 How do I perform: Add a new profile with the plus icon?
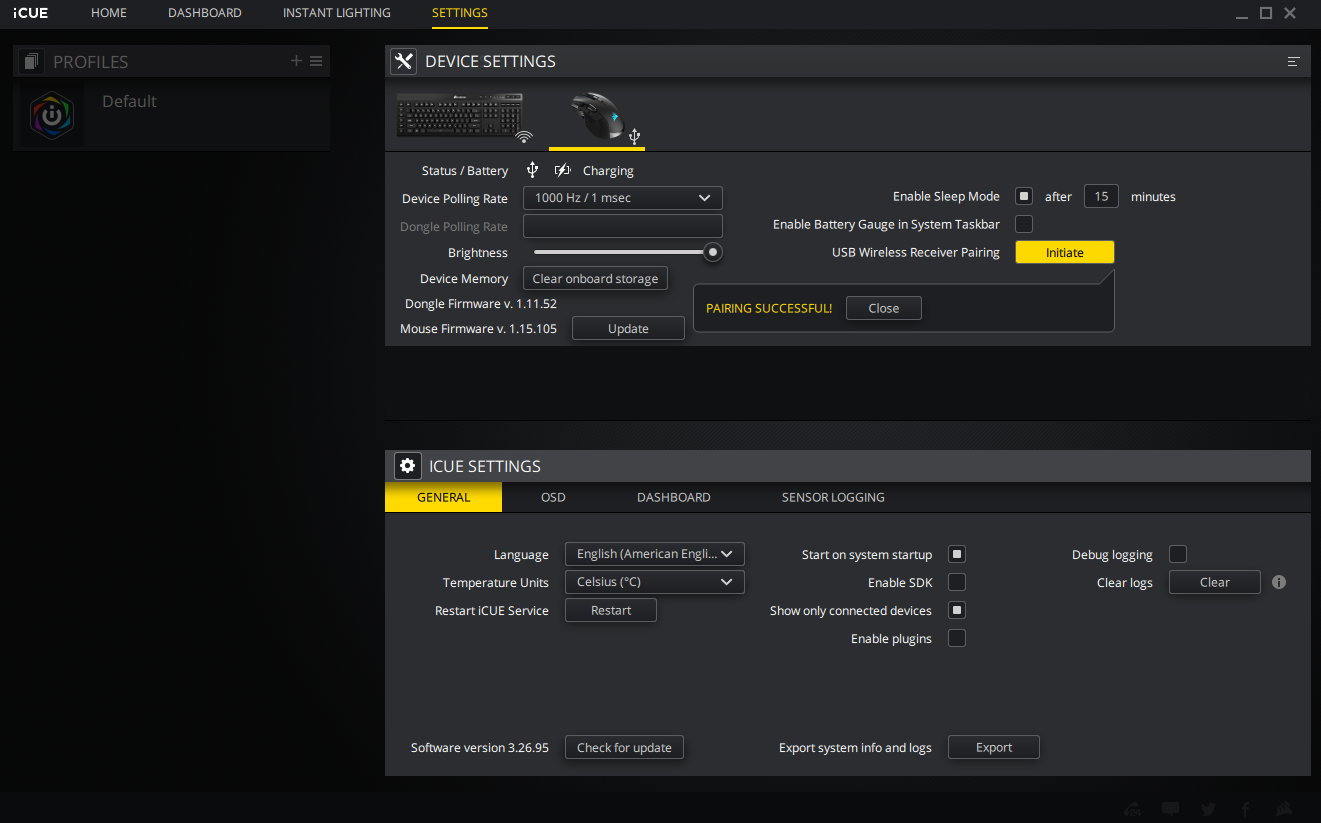click(296, 61)
